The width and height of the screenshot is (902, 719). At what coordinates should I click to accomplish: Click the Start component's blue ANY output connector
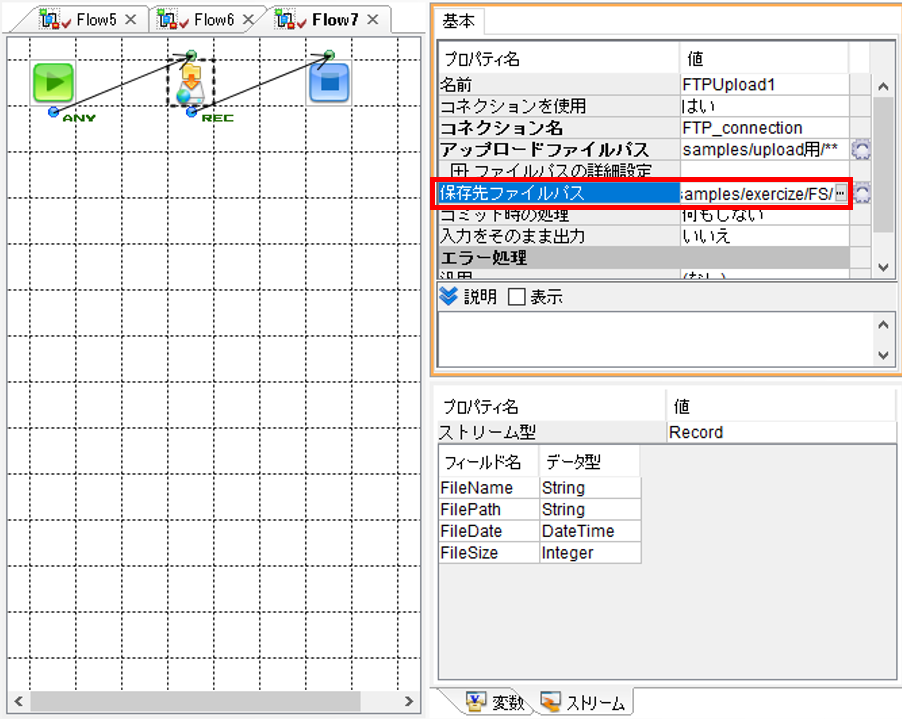(53, 112)
